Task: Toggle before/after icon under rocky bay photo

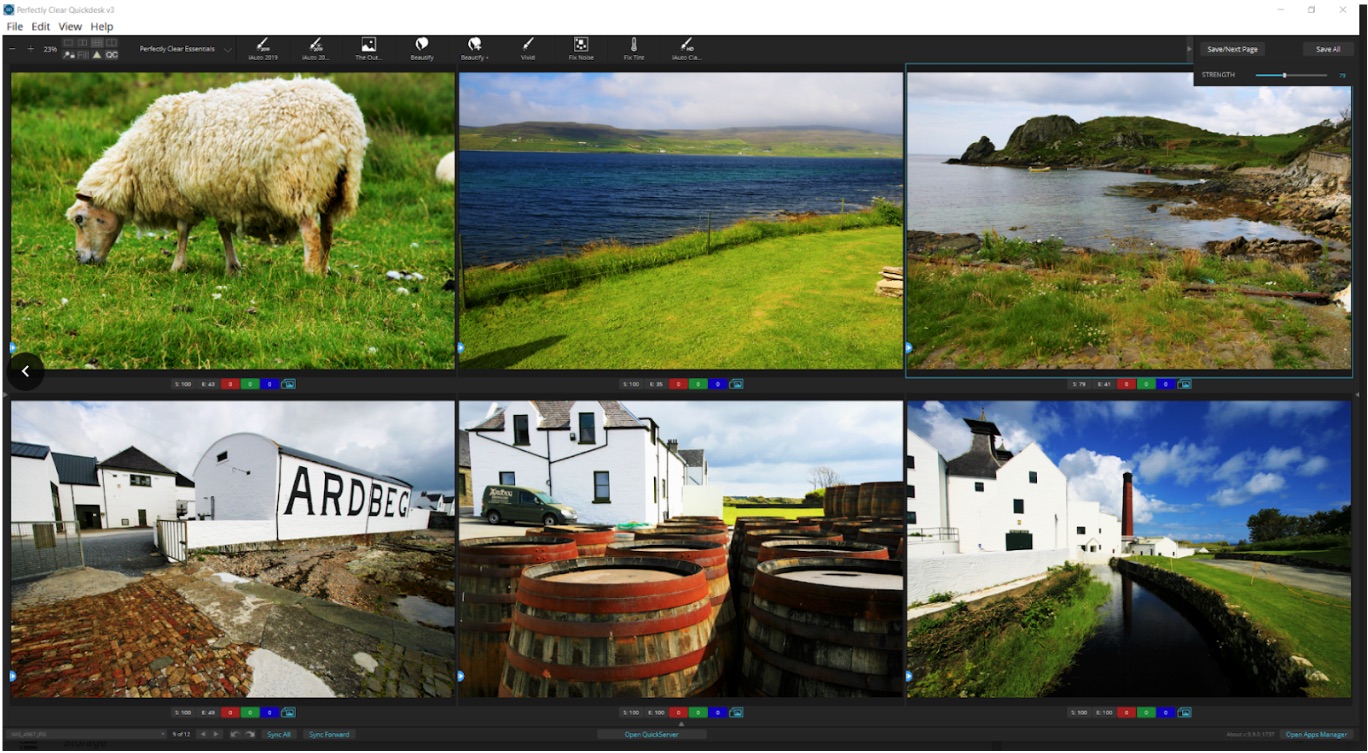Action: click(x=1184, y=384)
